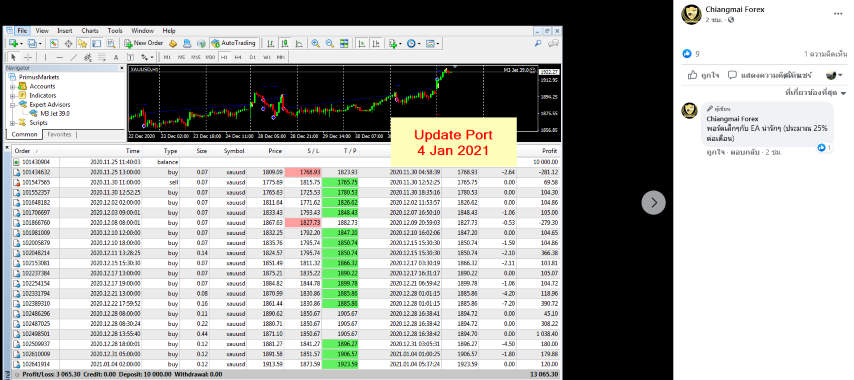The image size is (854, 380).
Task: Expand the Scripts tree node
Action: pos(12,123)
